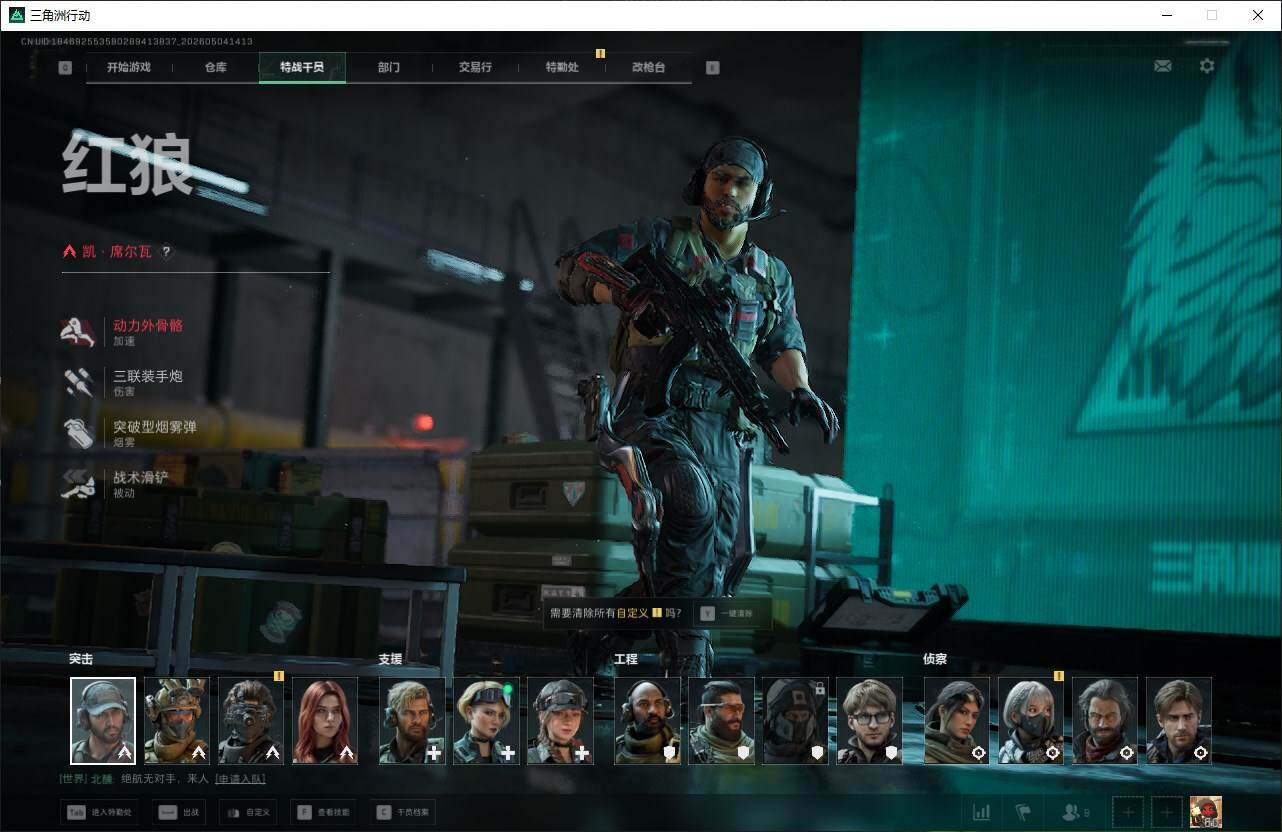Click the 申请入队 link in world chat
Image resolution: width=1282 pixels, height=832 pixels.
240,778
